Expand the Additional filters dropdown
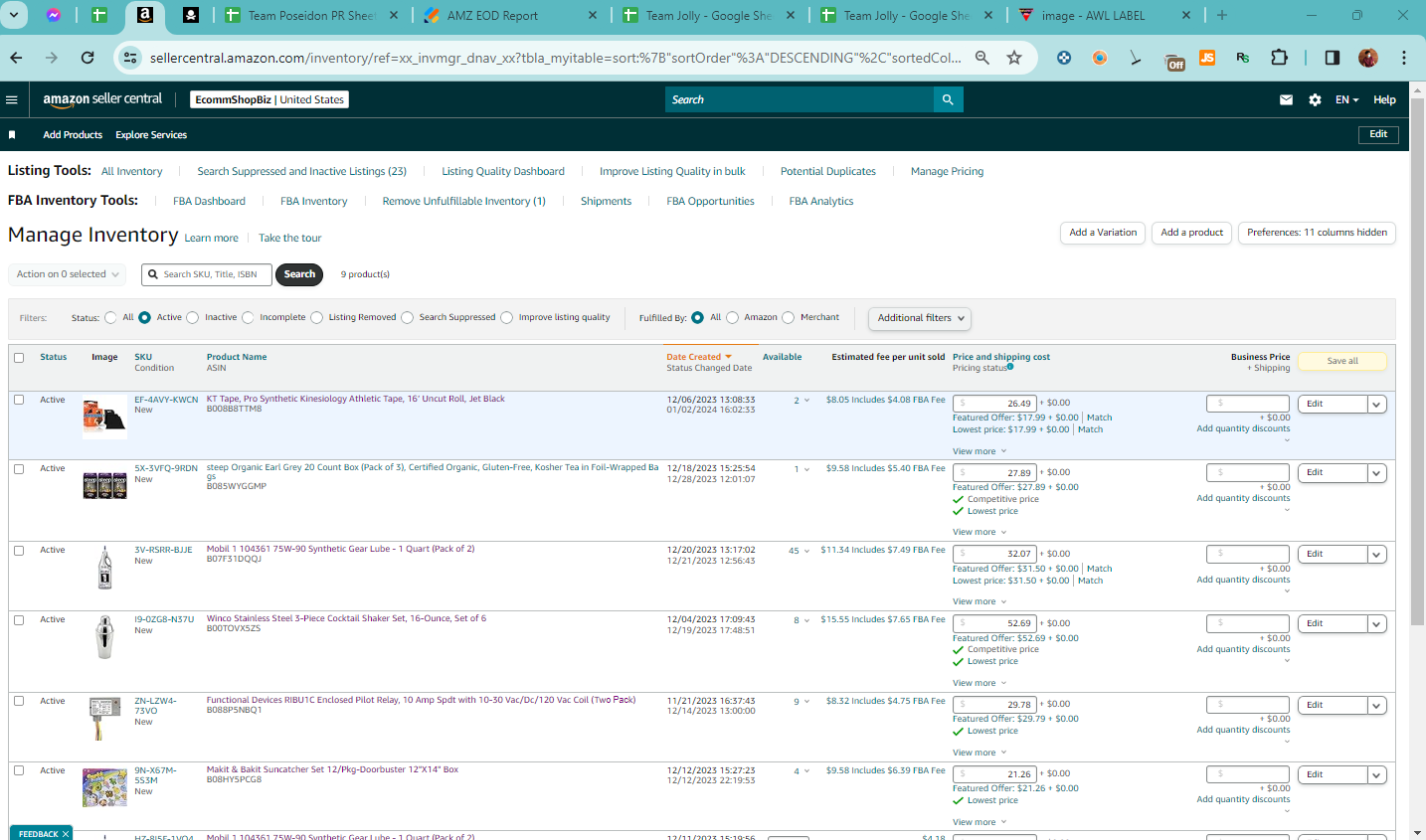The image size is (1426, 840). click(x=920, y=318)
